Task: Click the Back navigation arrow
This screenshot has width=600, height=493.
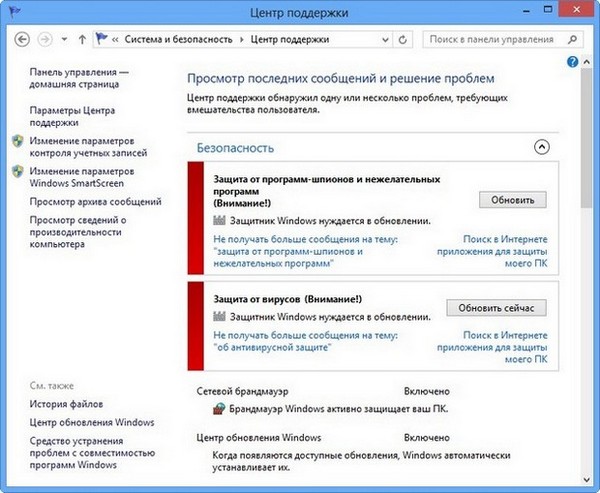Action: click(x=22, y=39)
